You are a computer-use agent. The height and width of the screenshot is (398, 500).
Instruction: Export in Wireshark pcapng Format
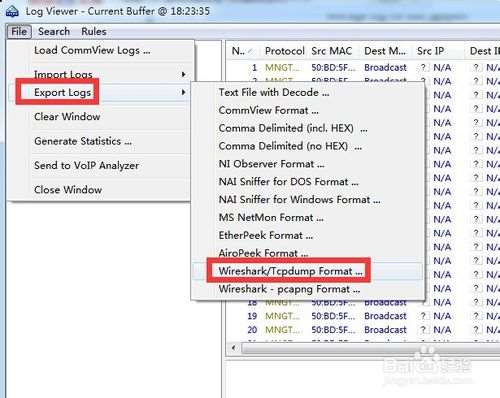(289, 289)
